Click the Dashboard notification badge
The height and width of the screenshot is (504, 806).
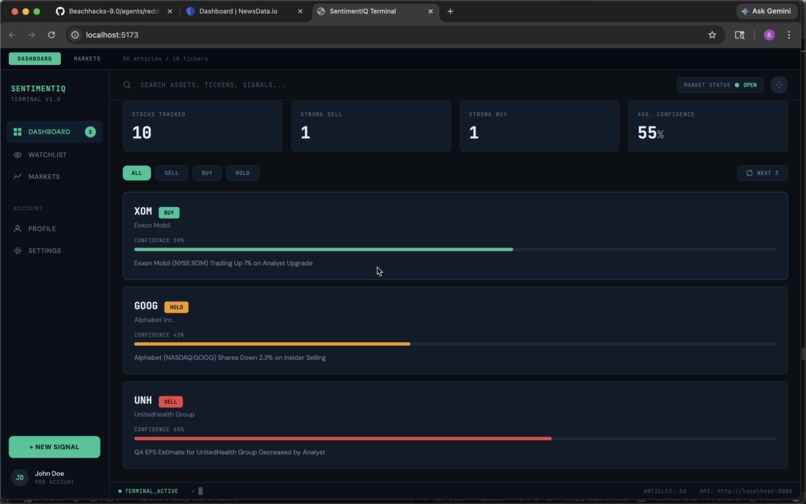click(90, 132)
